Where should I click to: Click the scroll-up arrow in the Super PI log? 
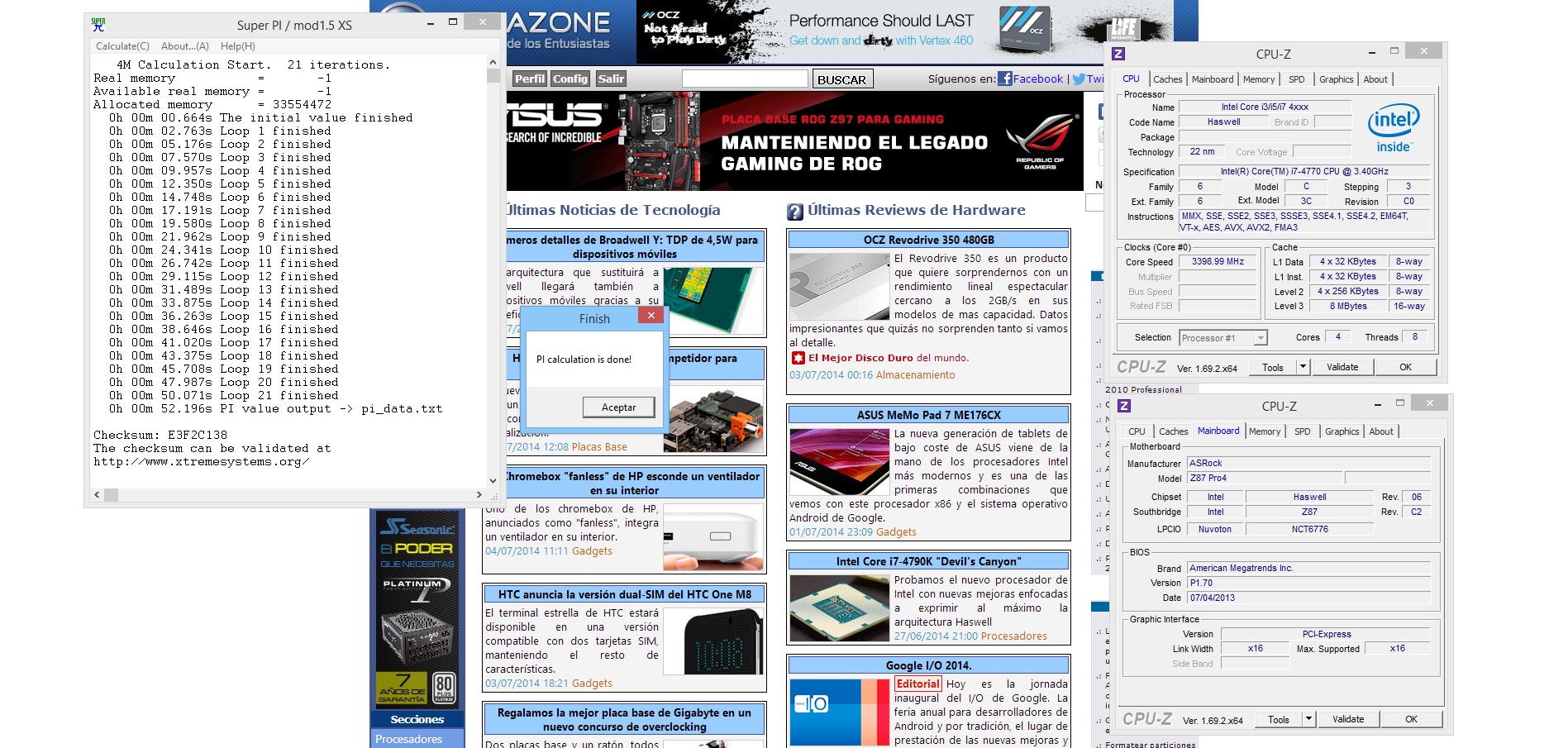point(493,62)
